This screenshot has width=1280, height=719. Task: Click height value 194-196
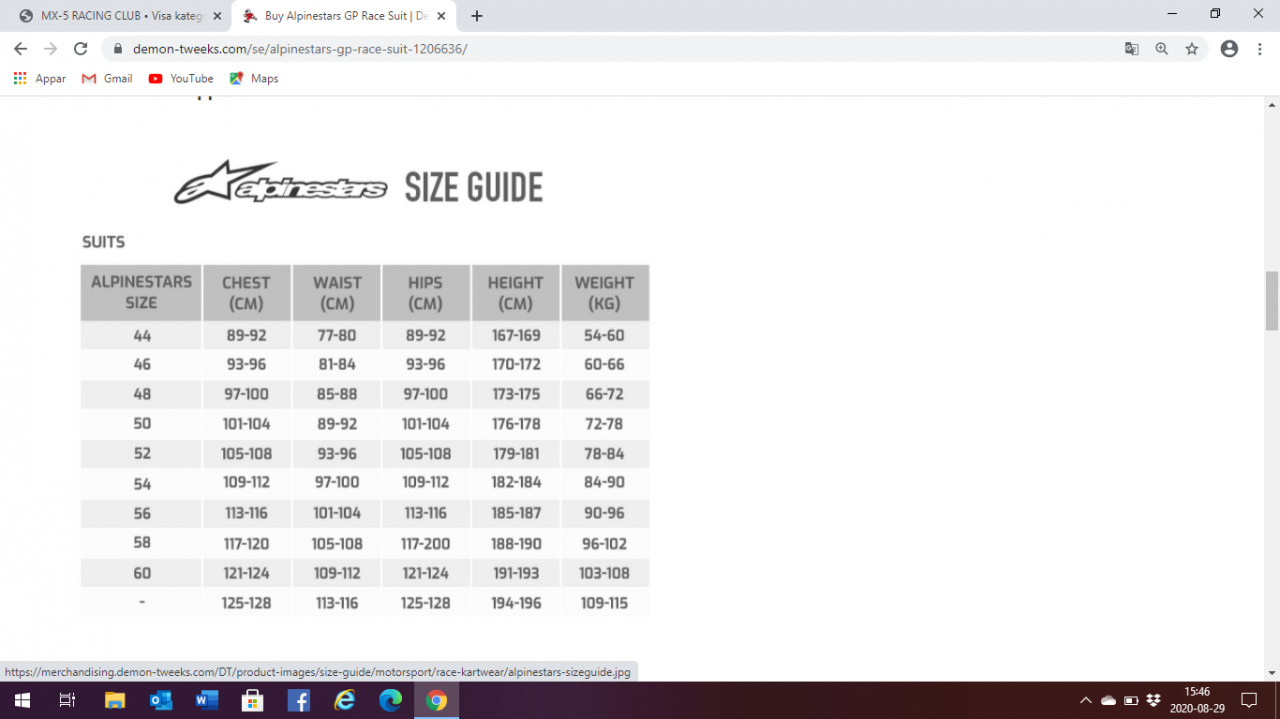516,603
